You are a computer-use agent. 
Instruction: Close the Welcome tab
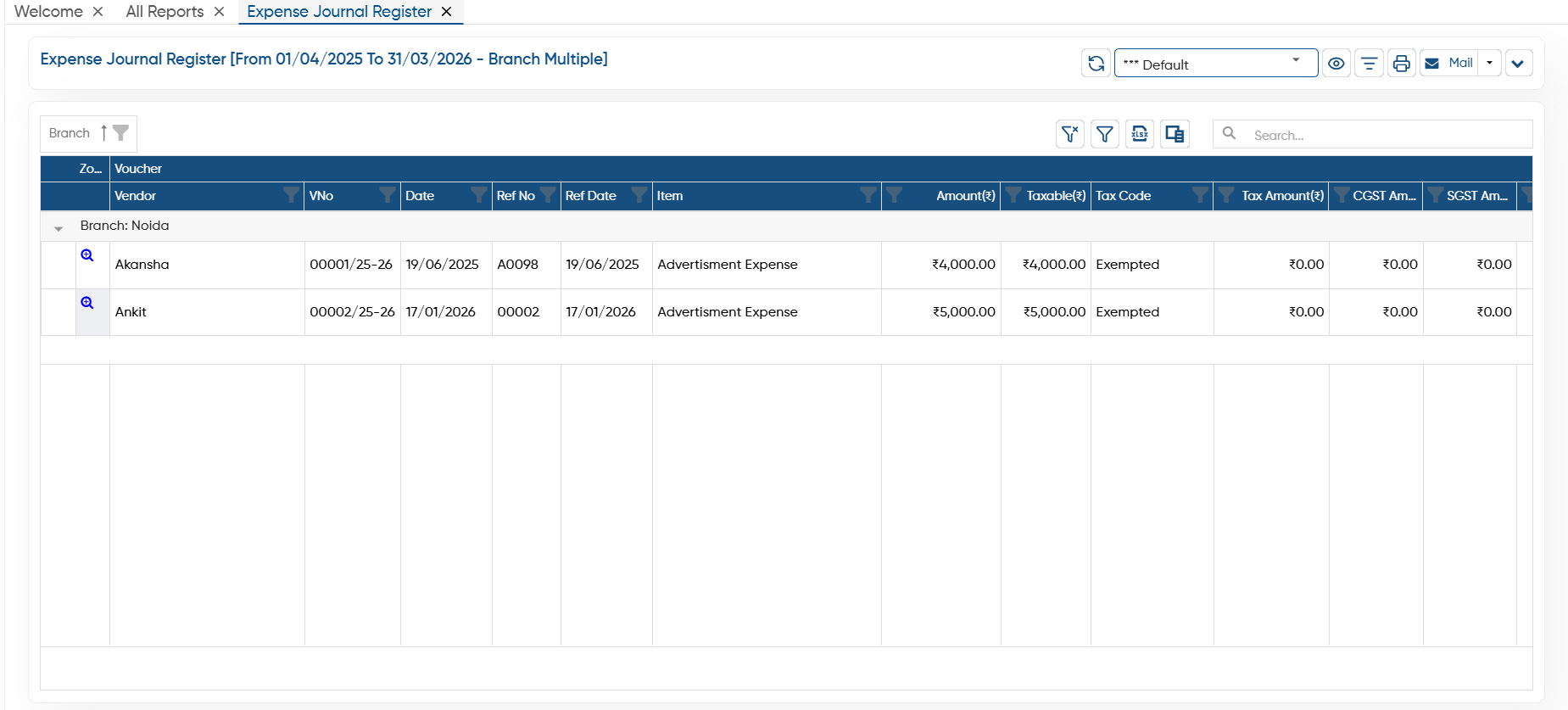[98, 12]
